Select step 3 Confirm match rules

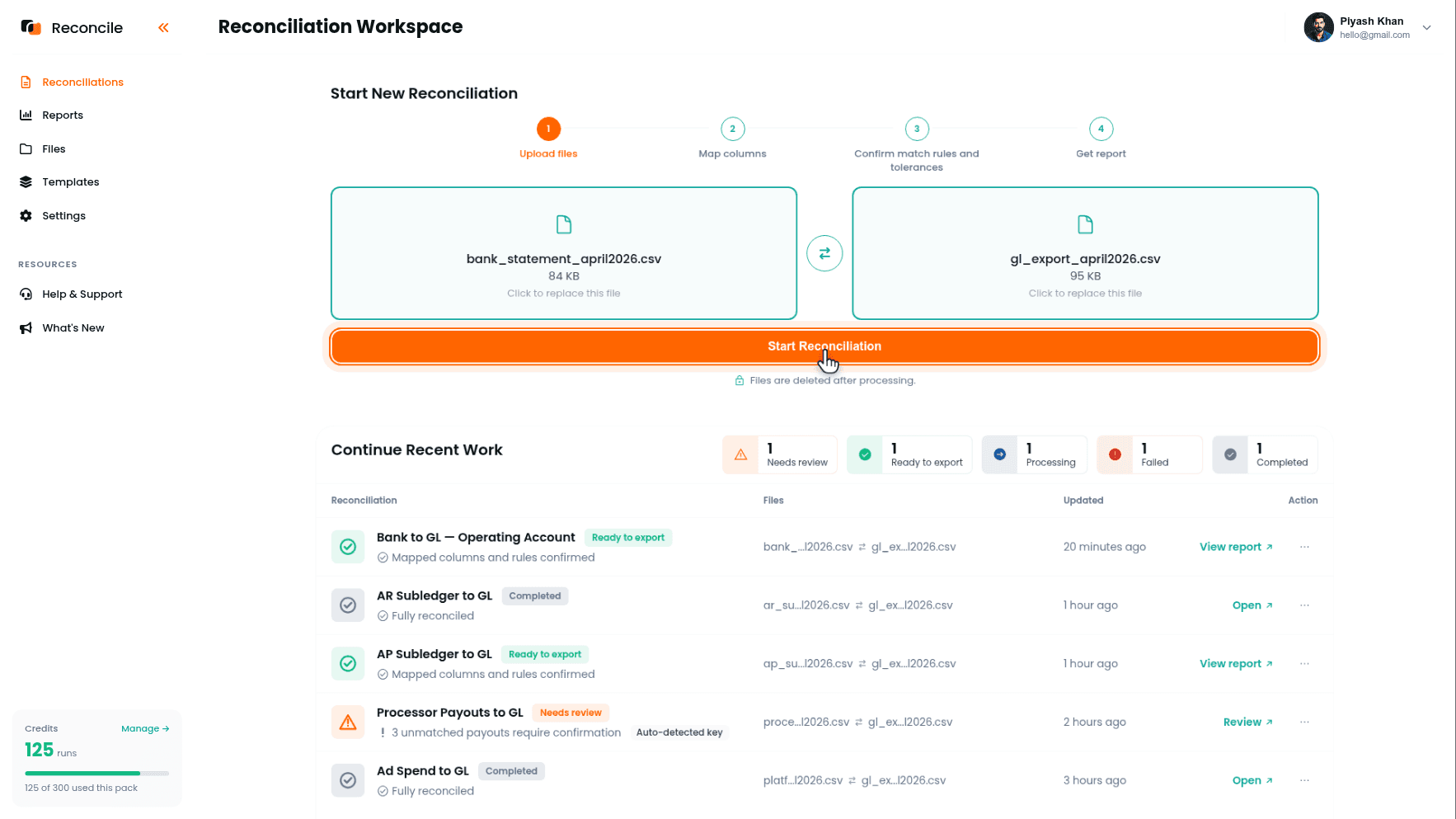[x=917, y=129]
